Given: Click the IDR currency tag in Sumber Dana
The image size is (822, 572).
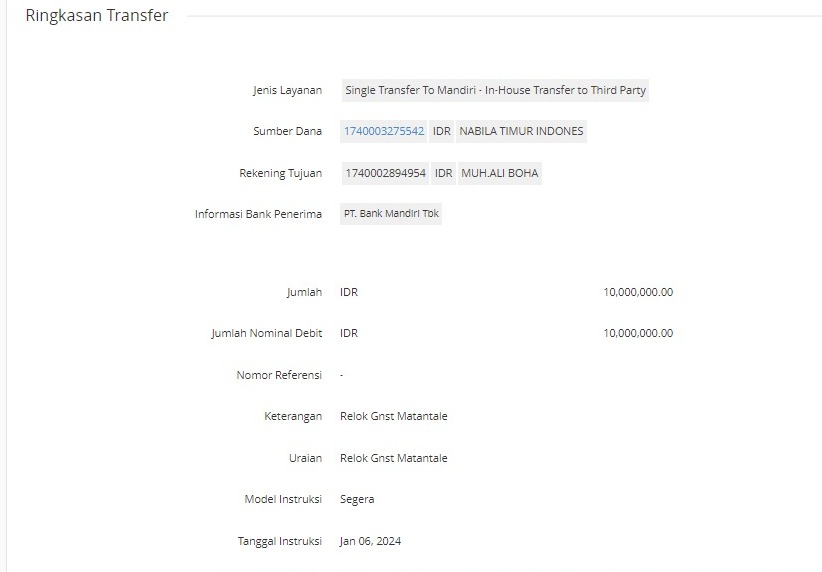Looking at the screenshot, I should pos(441,131).
